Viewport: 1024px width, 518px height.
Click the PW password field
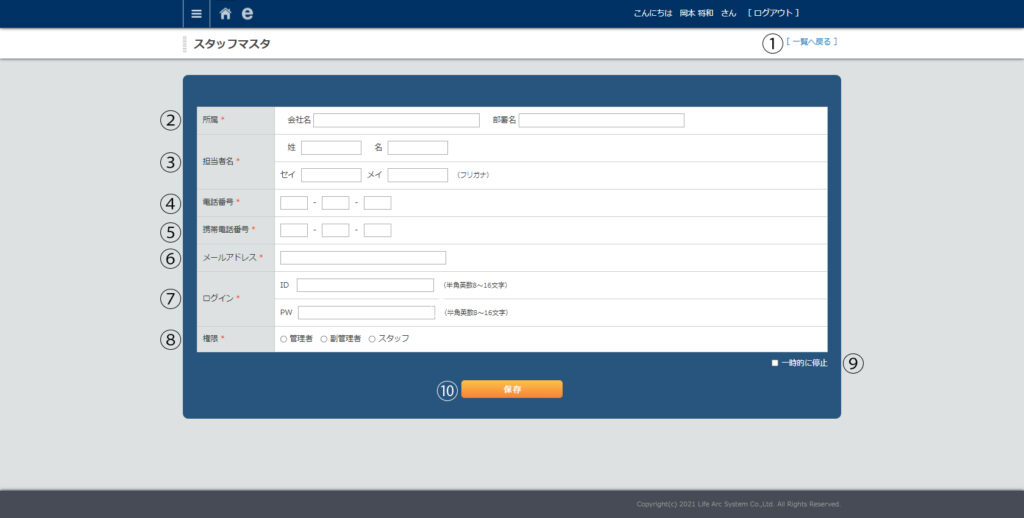366,312
